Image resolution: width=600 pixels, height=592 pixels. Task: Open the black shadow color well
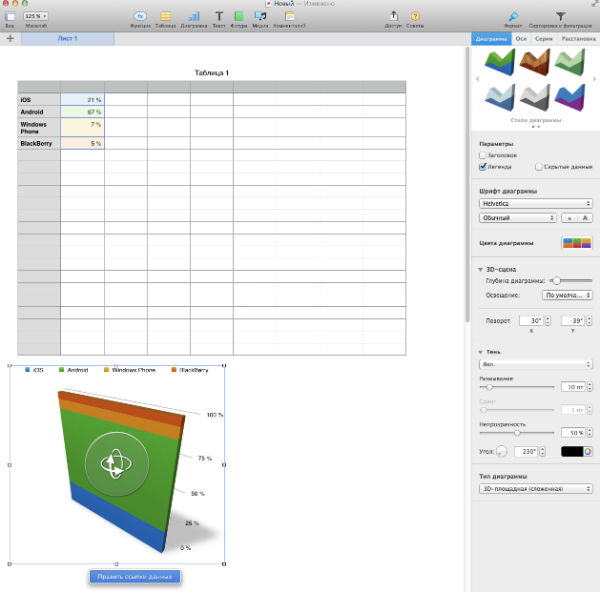[x=572, y=452]
